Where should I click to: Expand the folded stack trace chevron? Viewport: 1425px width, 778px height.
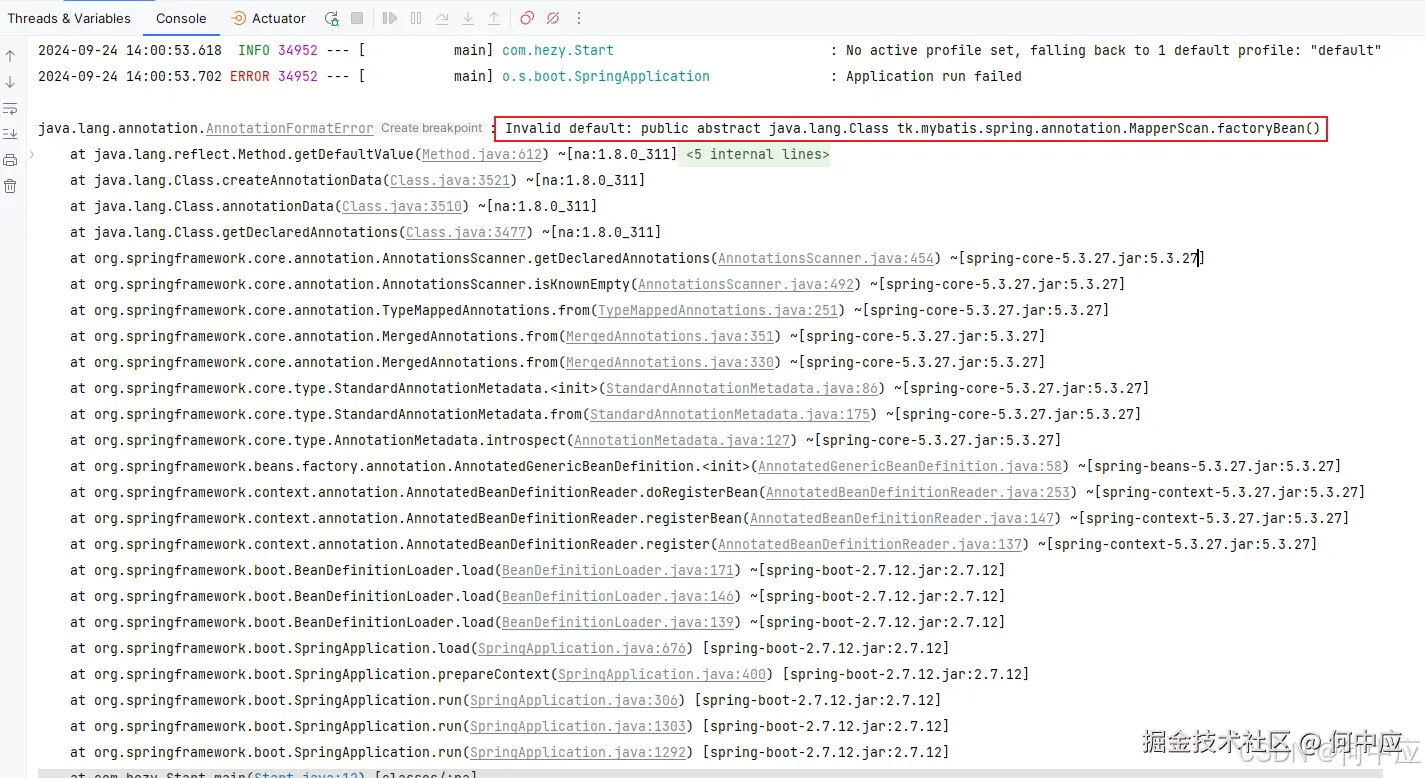tap(32, 154)
